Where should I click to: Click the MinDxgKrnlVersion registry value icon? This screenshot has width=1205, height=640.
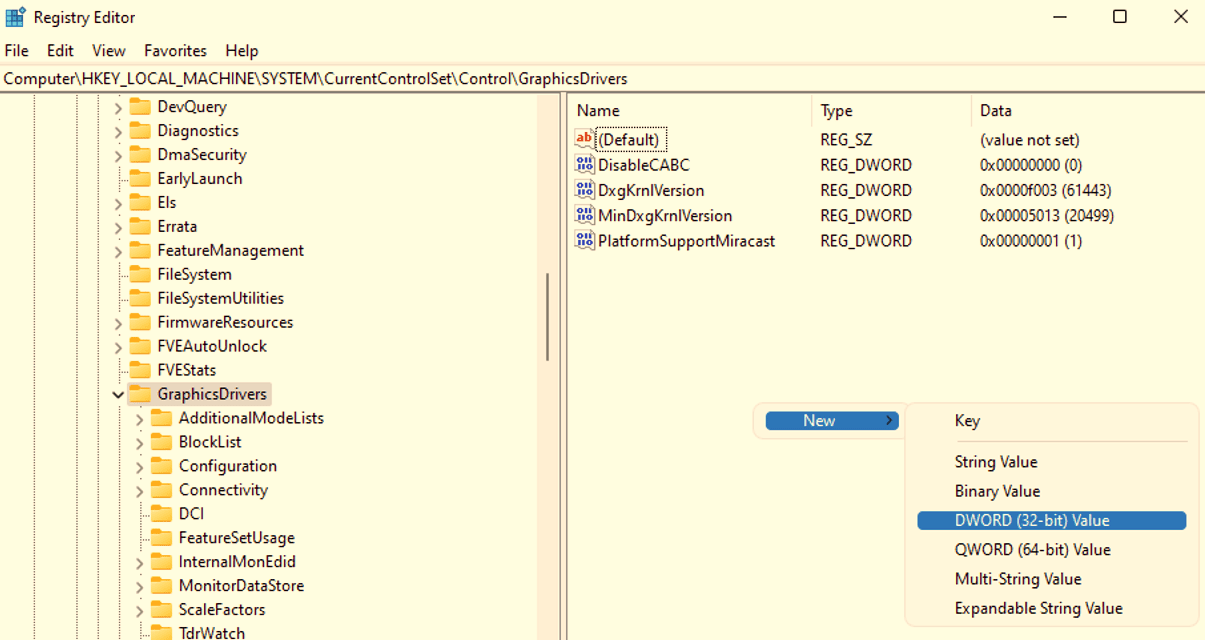[x=584, y=215]
